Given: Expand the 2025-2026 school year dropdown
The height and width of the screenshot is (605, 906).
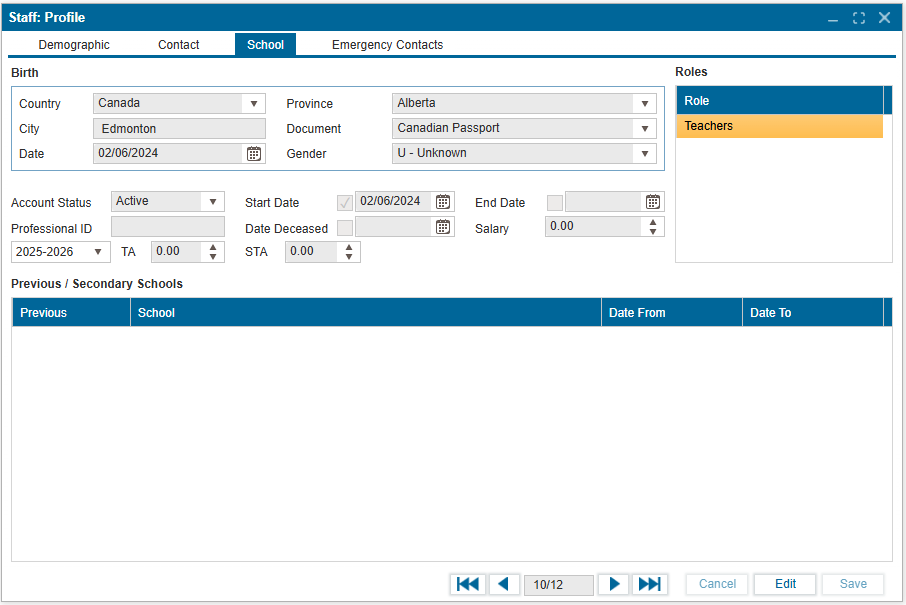Looking at the screenshot, I should coord(98,252).
